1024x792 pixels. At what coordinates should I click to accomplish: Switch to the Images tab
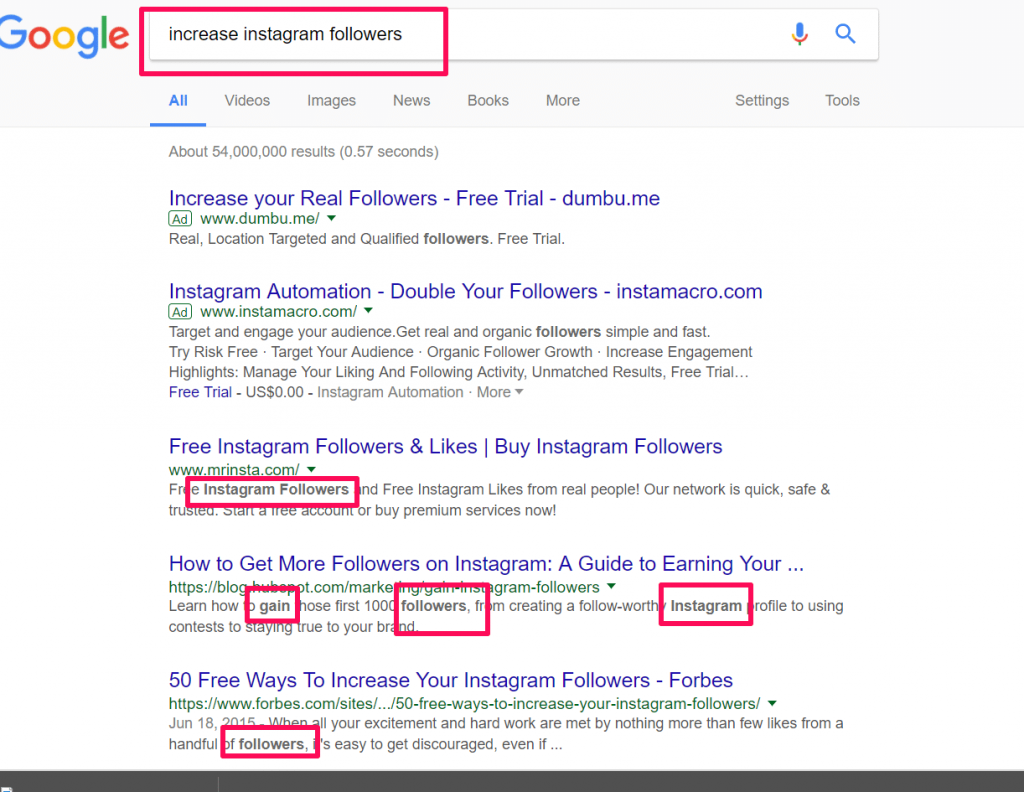pyautogui.click(x=331, y=101)
